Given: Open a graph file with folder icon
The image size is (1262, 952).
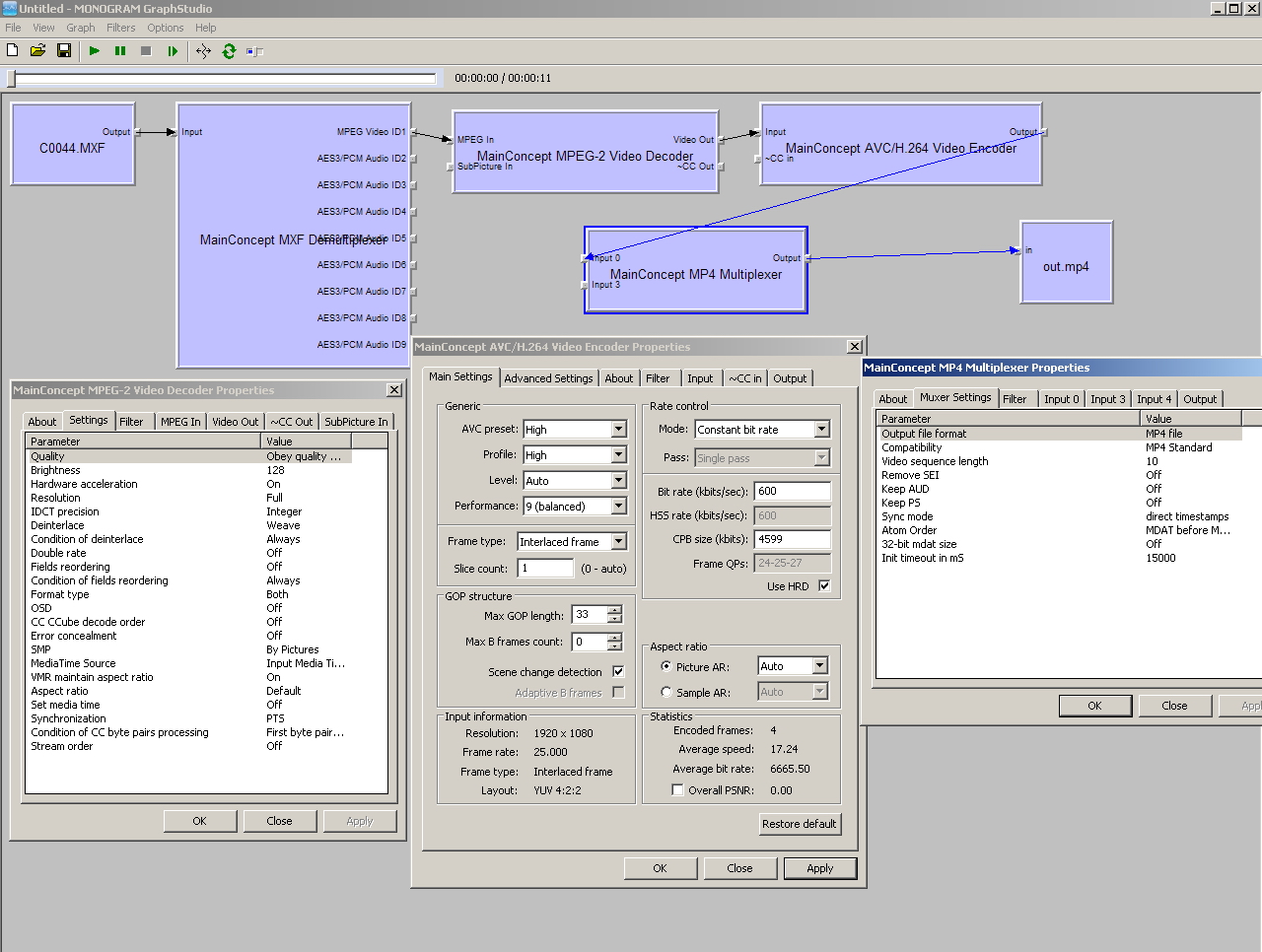Looking at the screenshot, I should 37,50.
